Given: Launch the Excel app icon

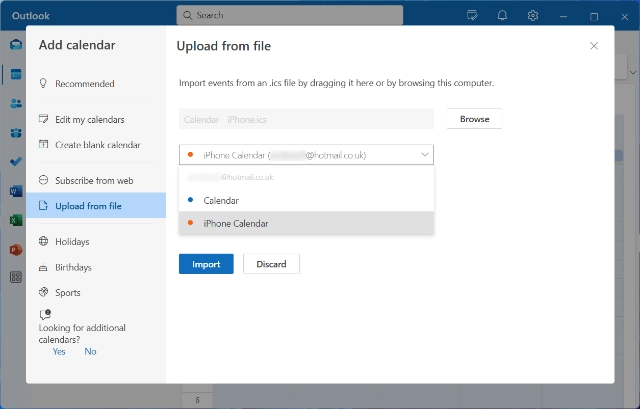Looking at the screenshot, I should pyautogui.click(x=16, y=220).
